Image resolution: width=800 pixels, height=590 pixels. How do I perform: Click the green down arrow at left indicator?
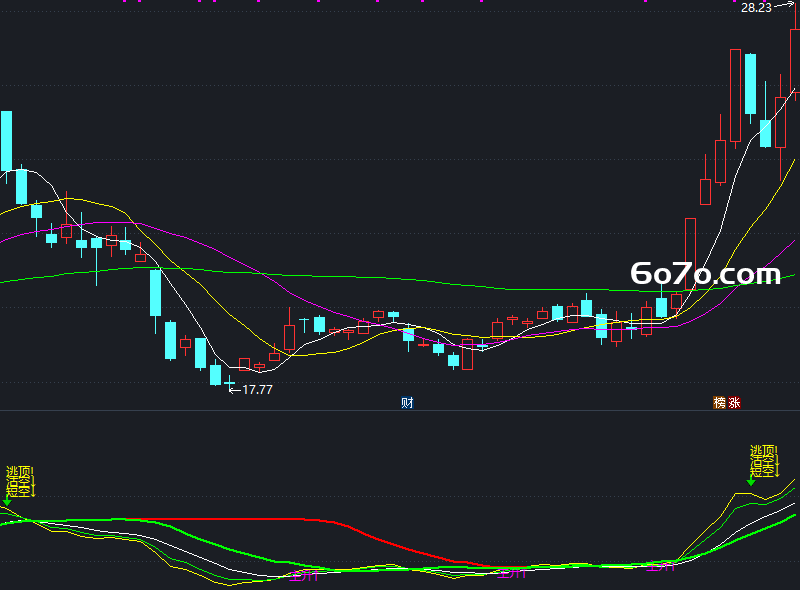(x=7, y=502)
